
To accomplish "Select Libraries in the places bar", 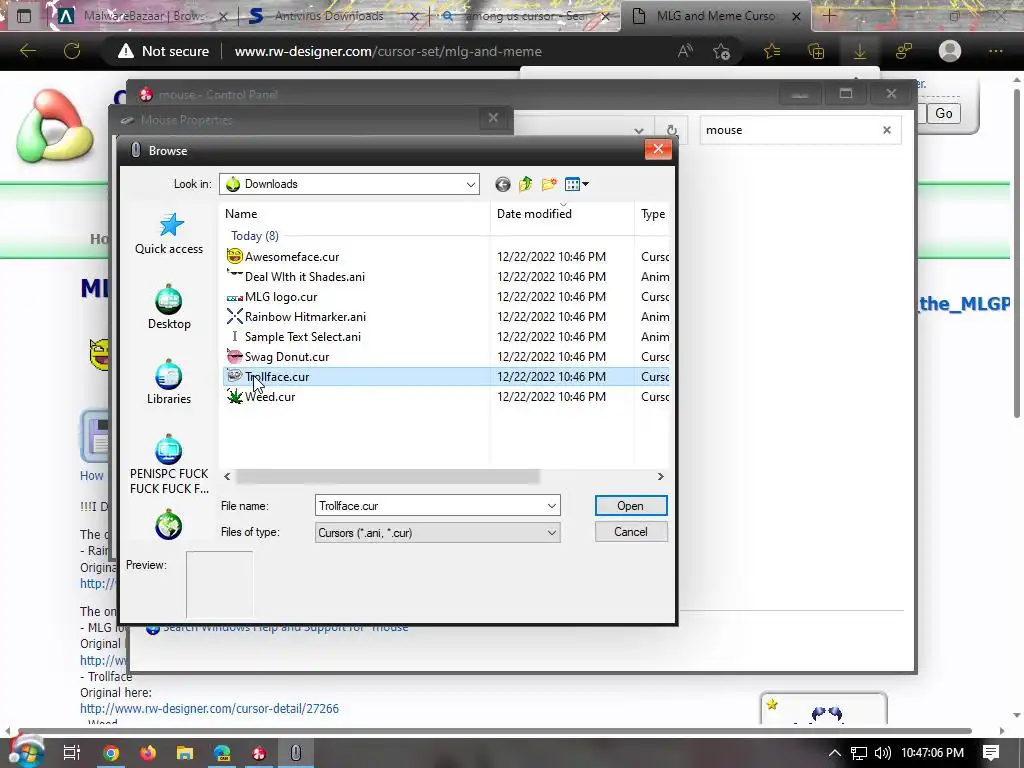I will pyautogui.click(x=169, y=382).
